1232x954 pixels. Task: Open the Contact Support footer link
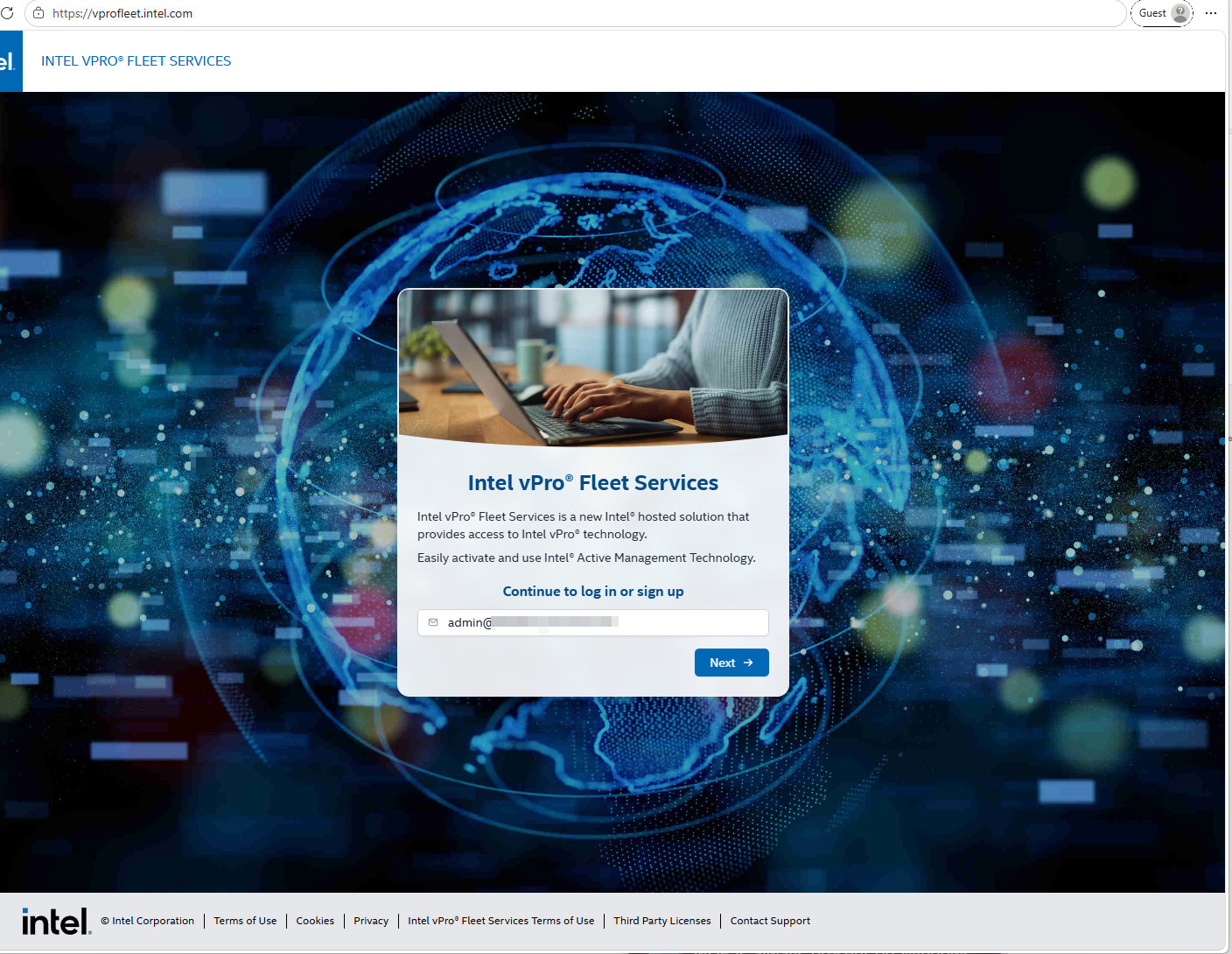(770, 921)
